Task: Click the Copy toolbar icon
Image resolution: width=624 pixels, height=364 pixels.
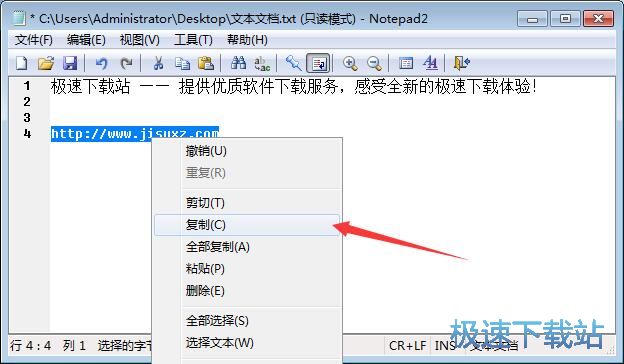Action: pos(183,63)
